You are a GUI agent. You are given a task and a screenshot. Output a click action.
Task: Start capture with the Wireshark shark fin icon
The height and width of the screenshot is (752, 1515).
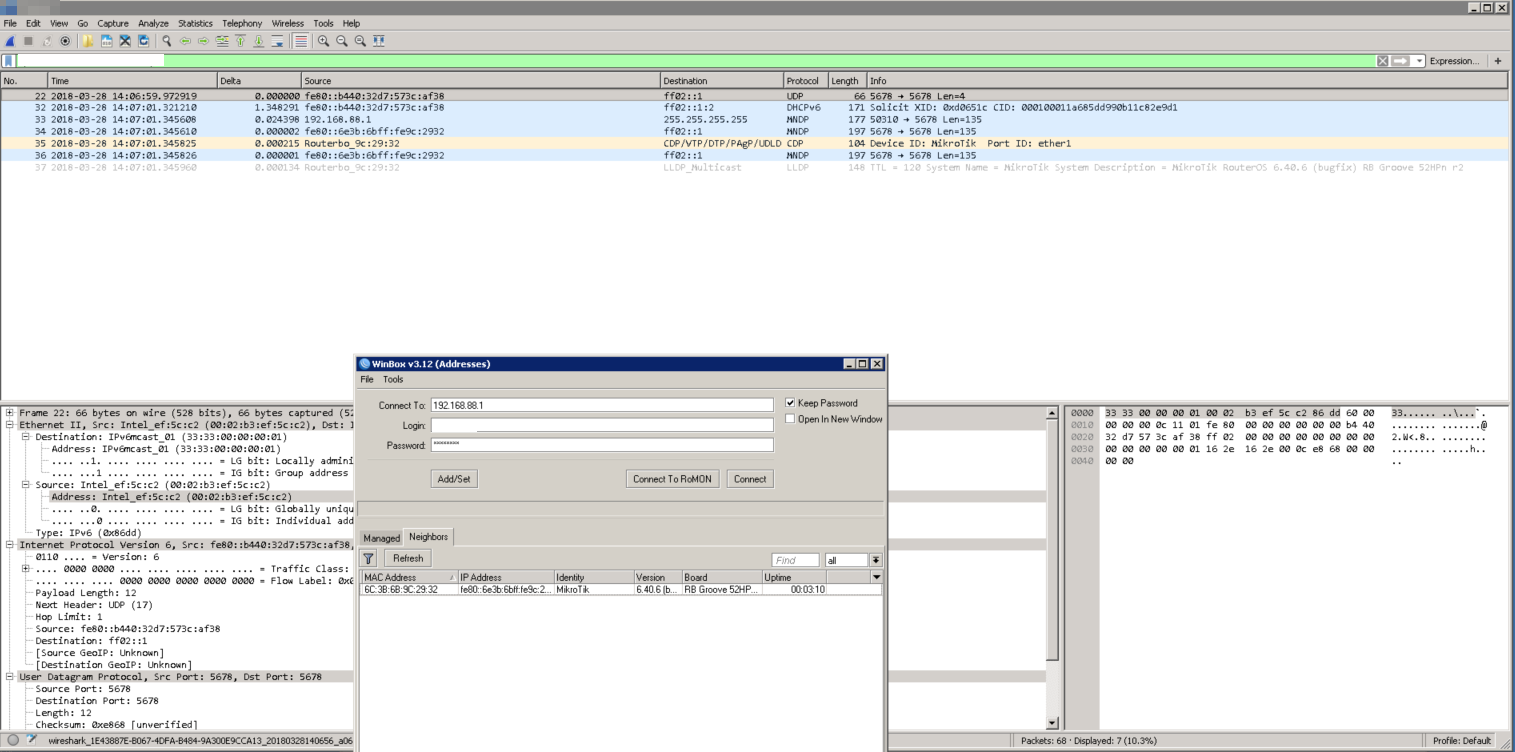10,41
